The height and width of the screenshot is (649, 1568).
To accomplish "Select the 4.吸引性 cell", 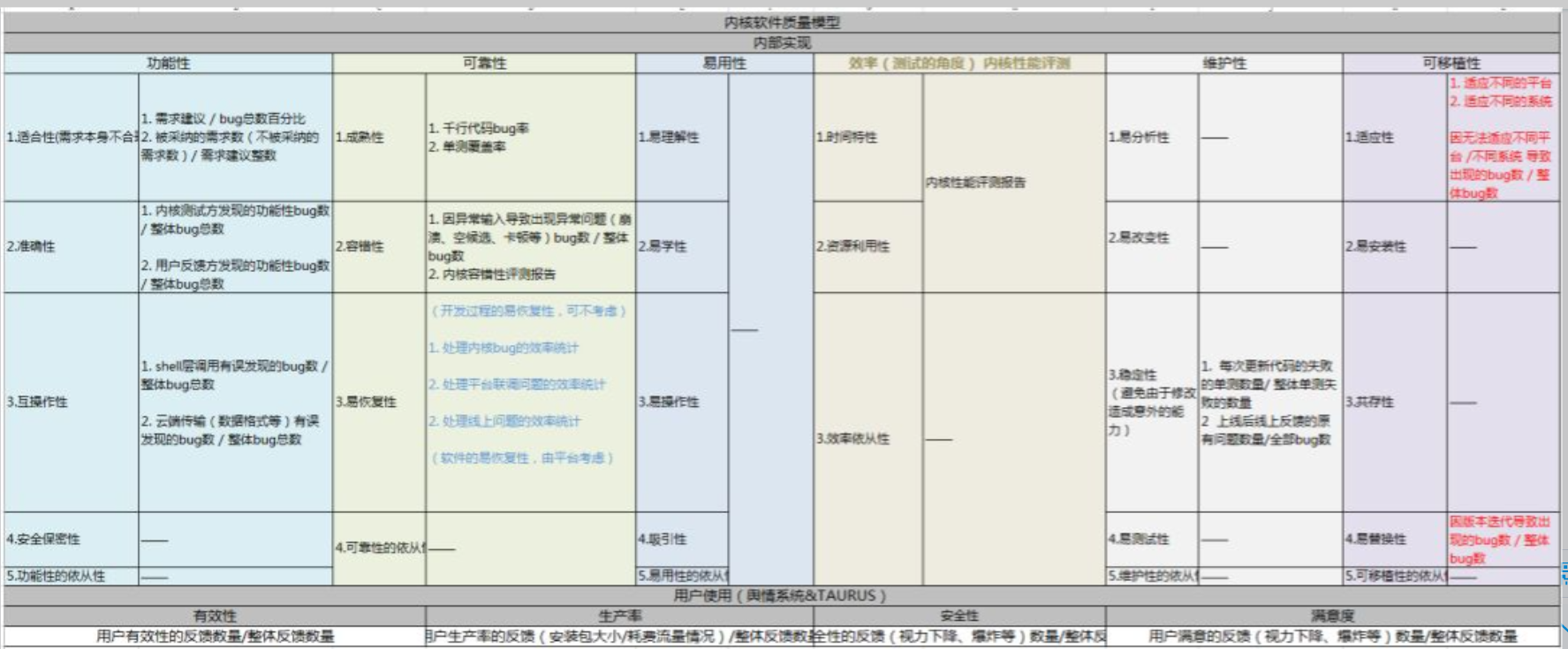I will [682, 539].
